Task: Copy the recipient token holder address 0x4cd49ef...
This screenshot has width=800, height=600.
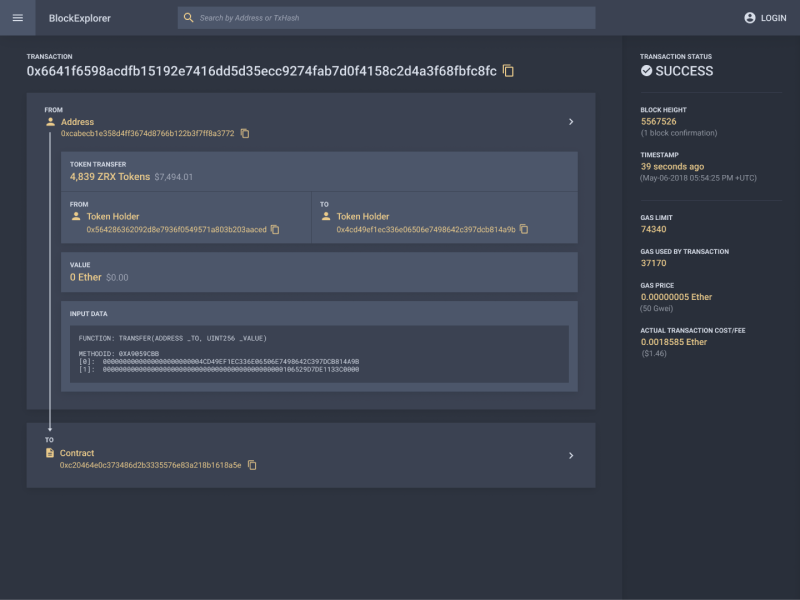Action: [524, 229]
